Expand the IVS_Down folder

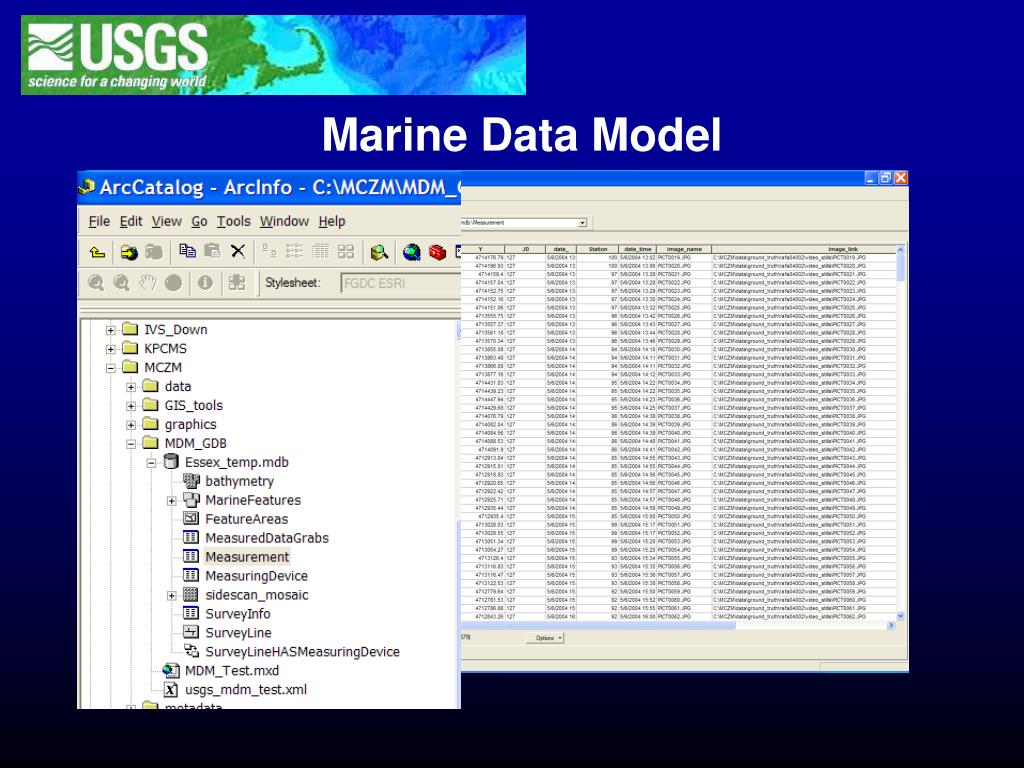[111, 330]
